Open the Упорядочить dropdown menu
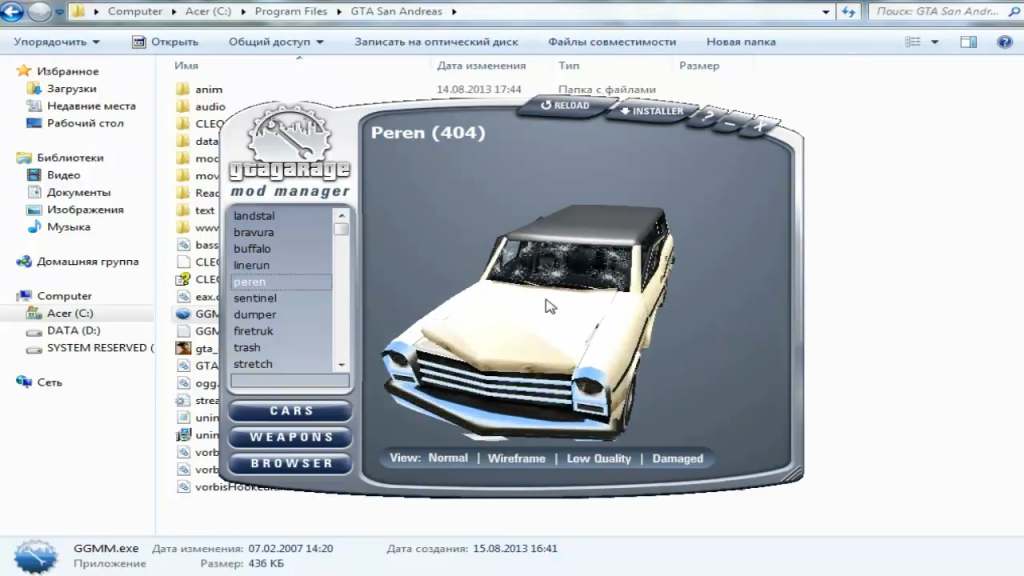 coord(57,42)
